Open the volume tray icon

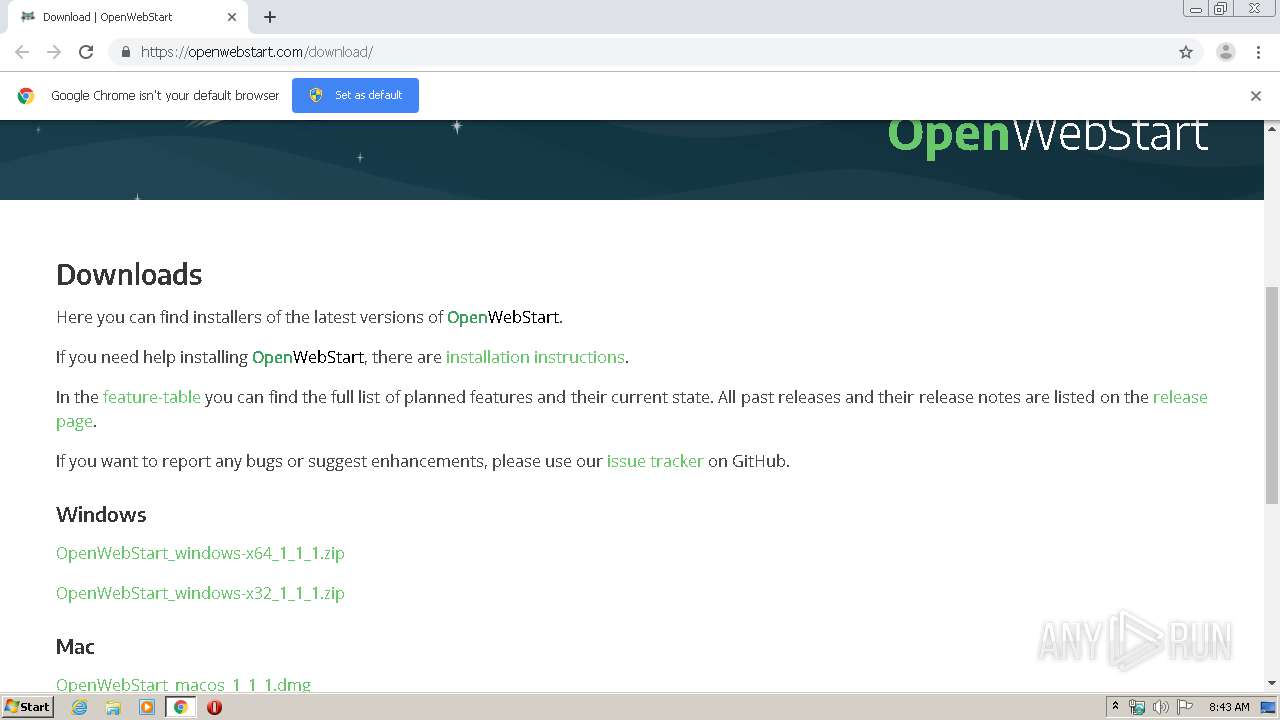click(1160, 707)
